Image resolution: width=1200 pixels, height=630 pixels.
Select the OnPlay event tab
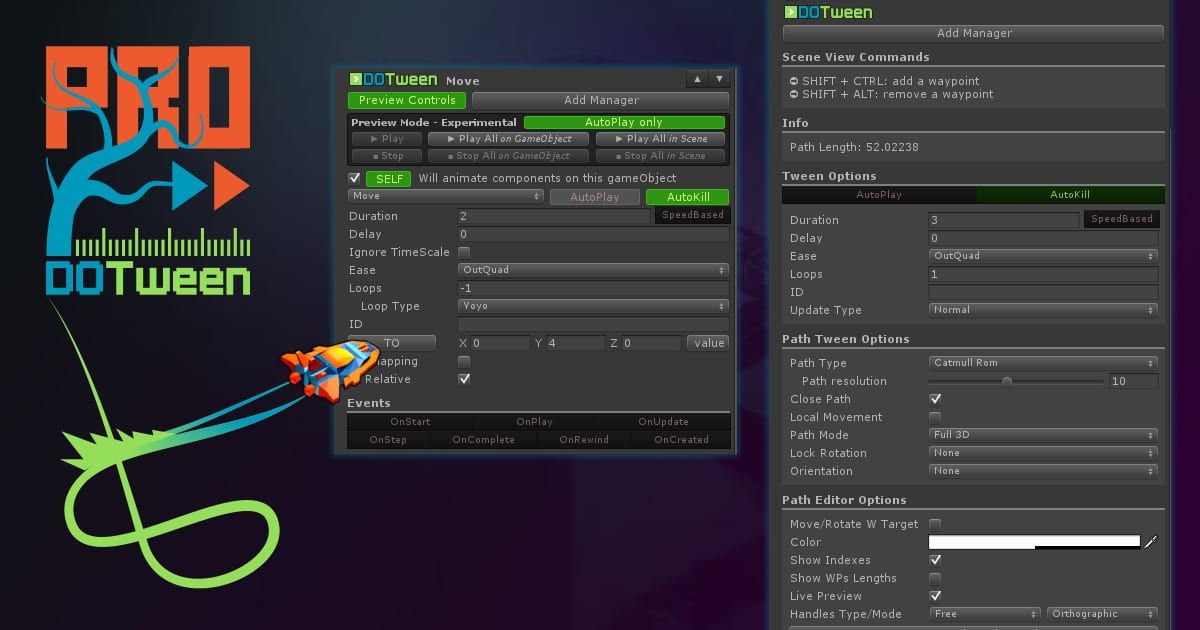535,422
